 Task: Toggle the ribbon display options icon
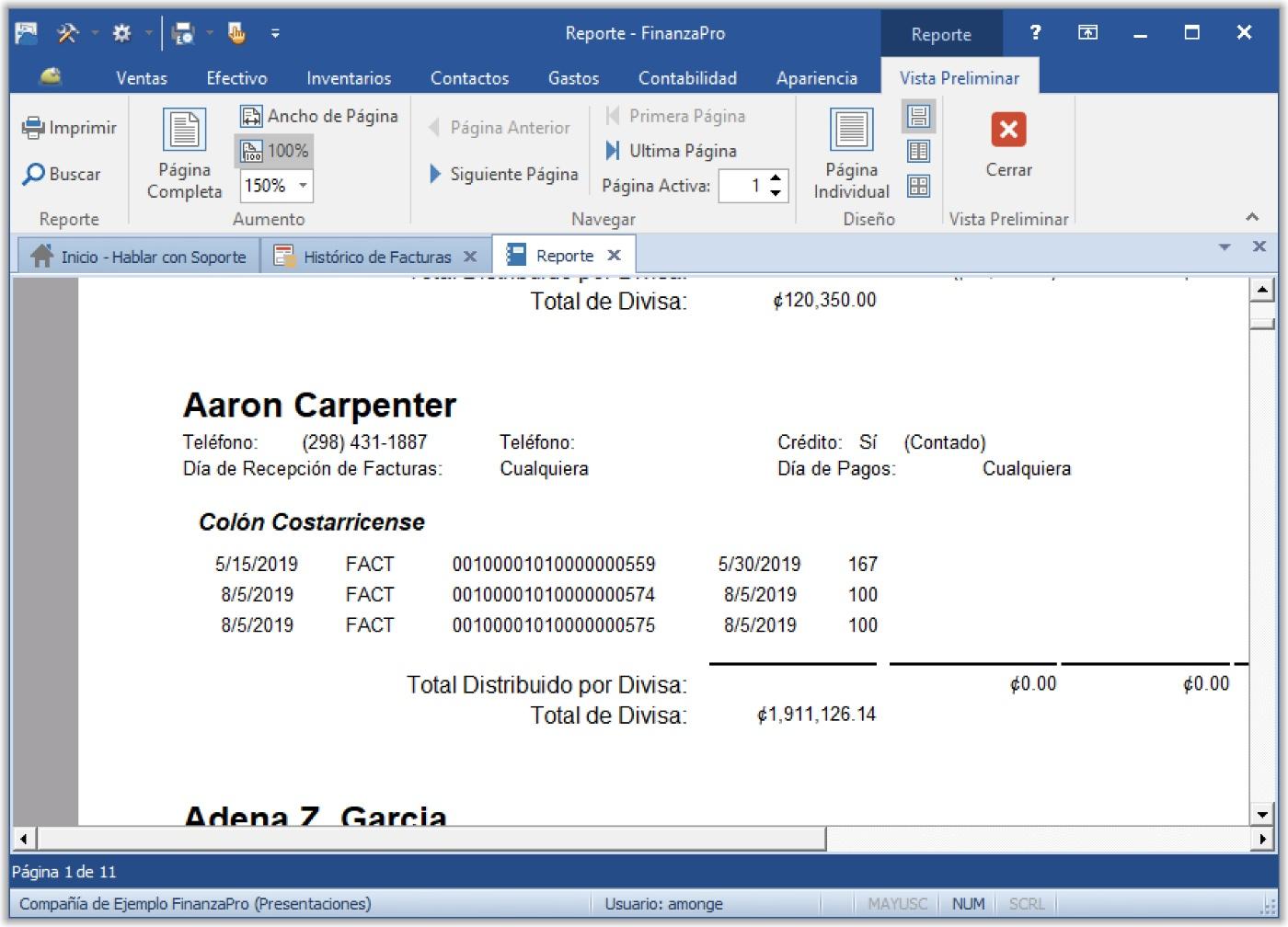(x=1087, y=33)
